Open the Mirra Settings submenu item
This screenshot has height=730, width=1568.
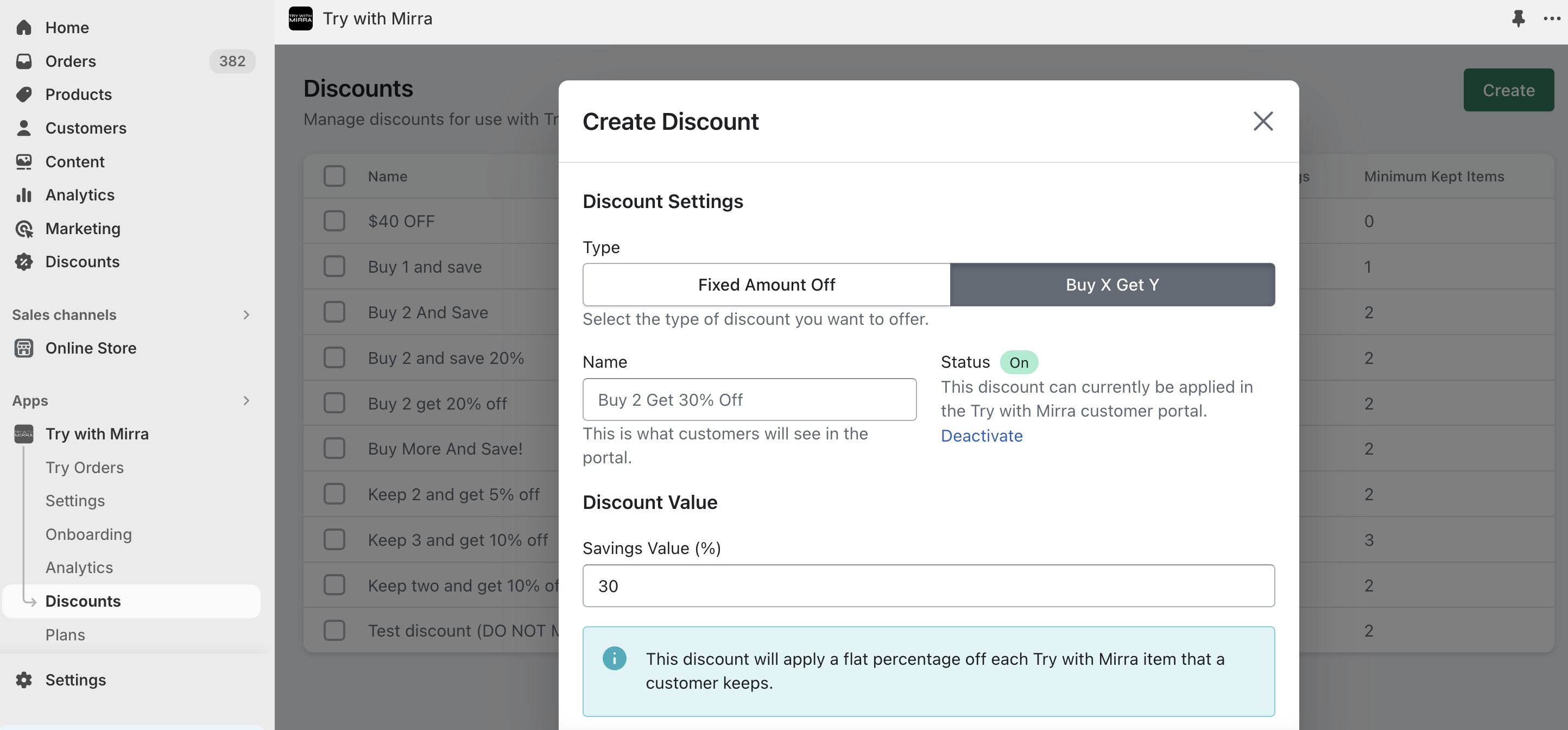click(x=75, y=500)
